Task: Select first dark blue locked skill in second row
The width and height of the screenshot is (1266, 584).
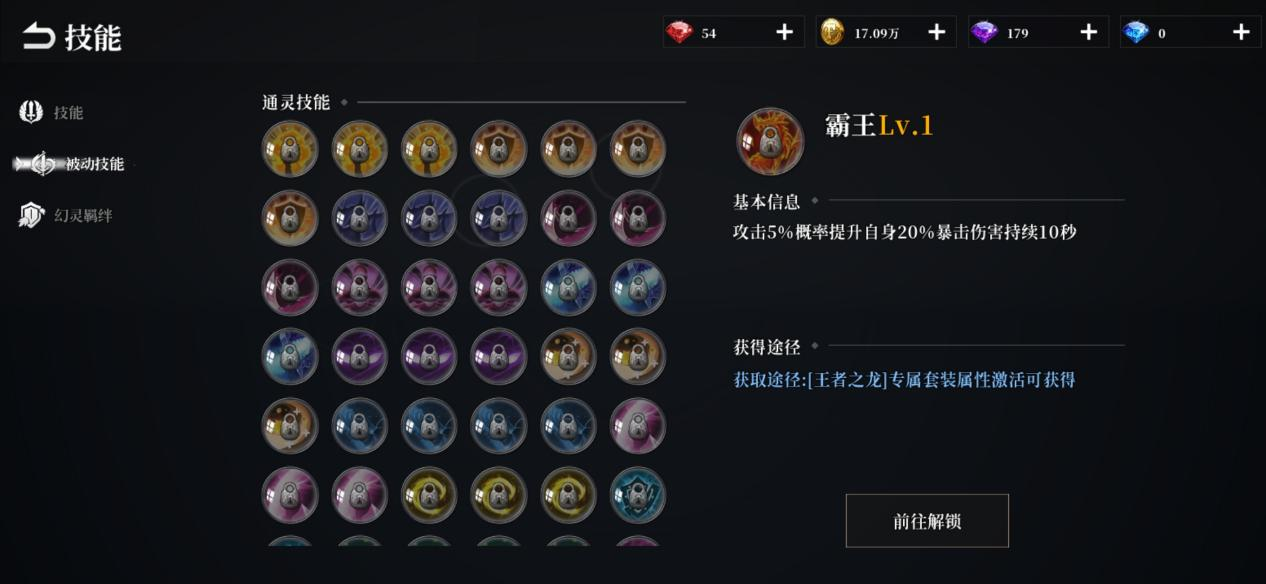Action: click(x=359, y=218)
